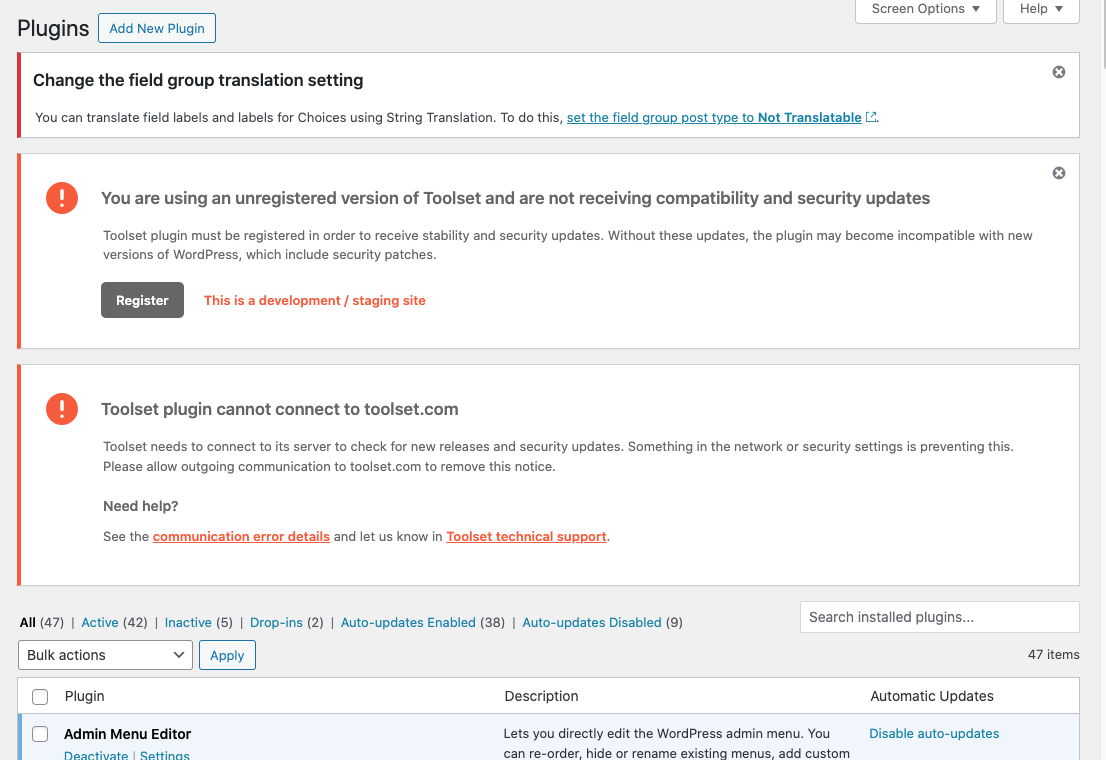Screen dimensions: 1106x760
Task: Click the 'Need help?' text
Action: (x=140, y=506)
